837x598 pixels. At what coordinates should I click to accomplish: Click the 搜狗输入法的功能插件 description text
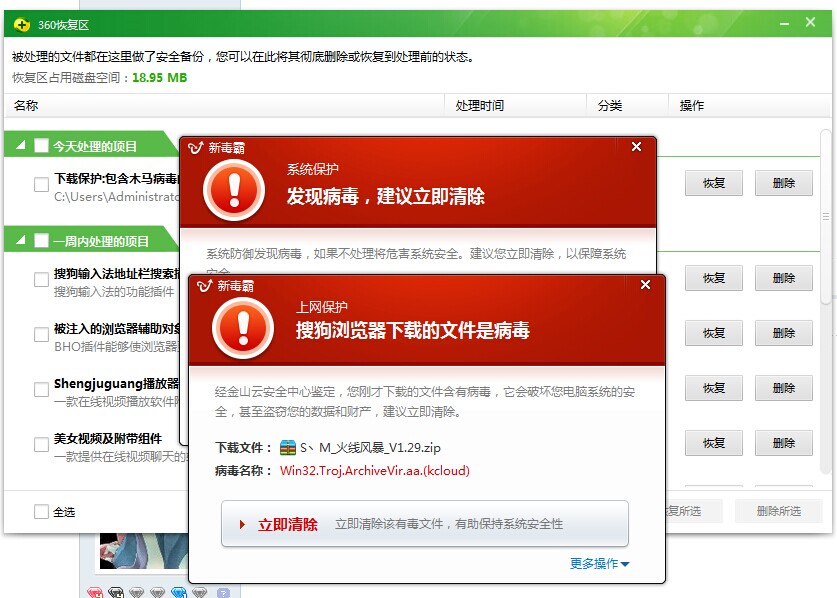114,292
